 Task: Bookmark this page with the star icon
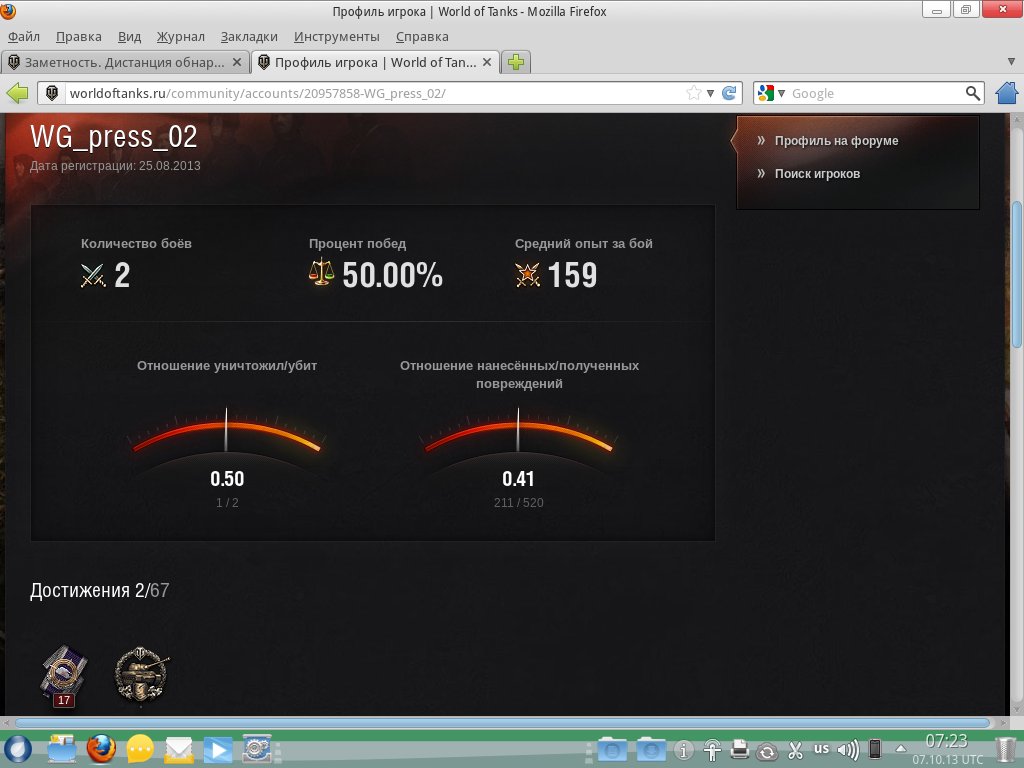[693, 93]
